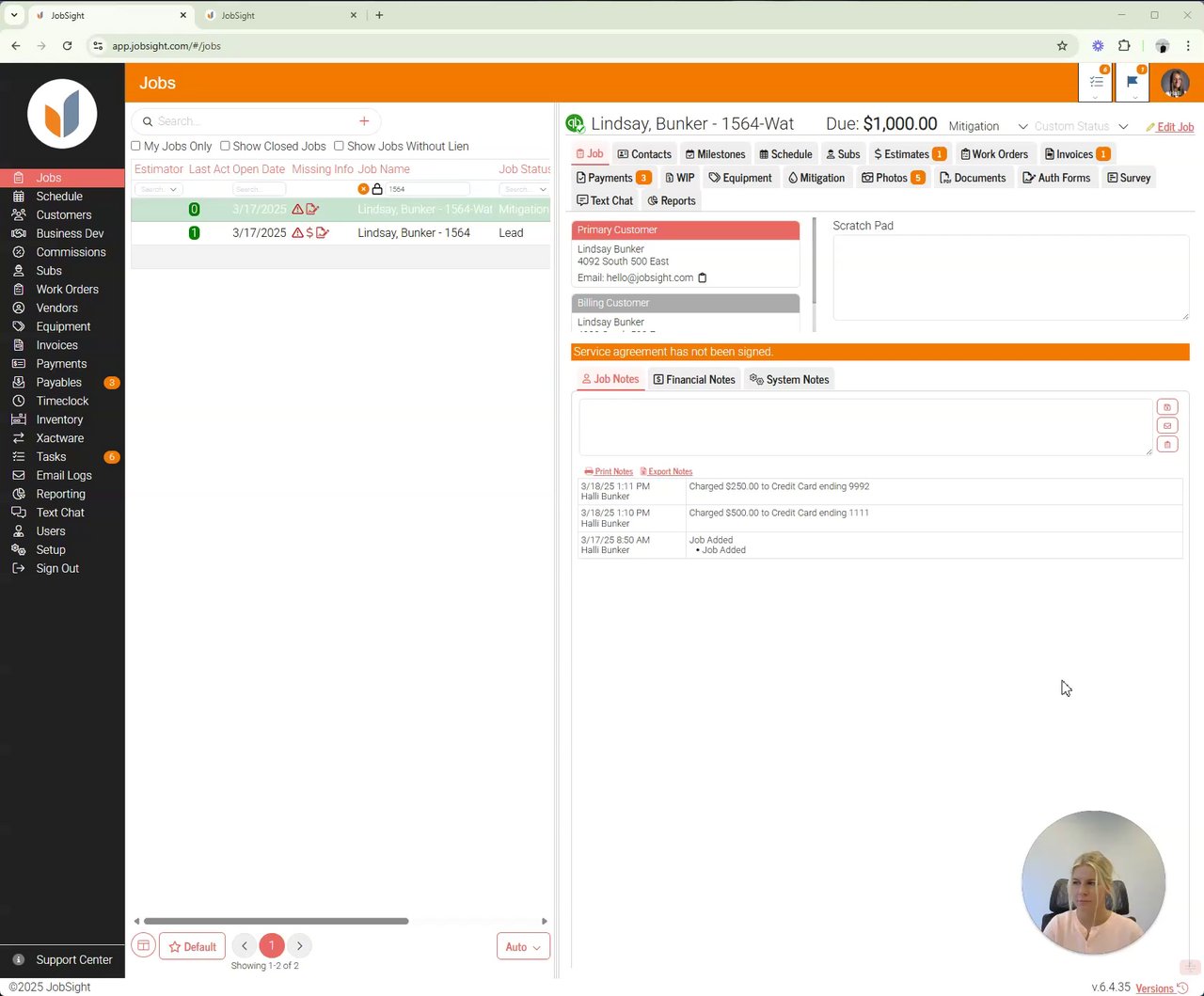1204x996 pixels.
Task: Copy customer email with the clipboard icon
Action: [702, 277]
